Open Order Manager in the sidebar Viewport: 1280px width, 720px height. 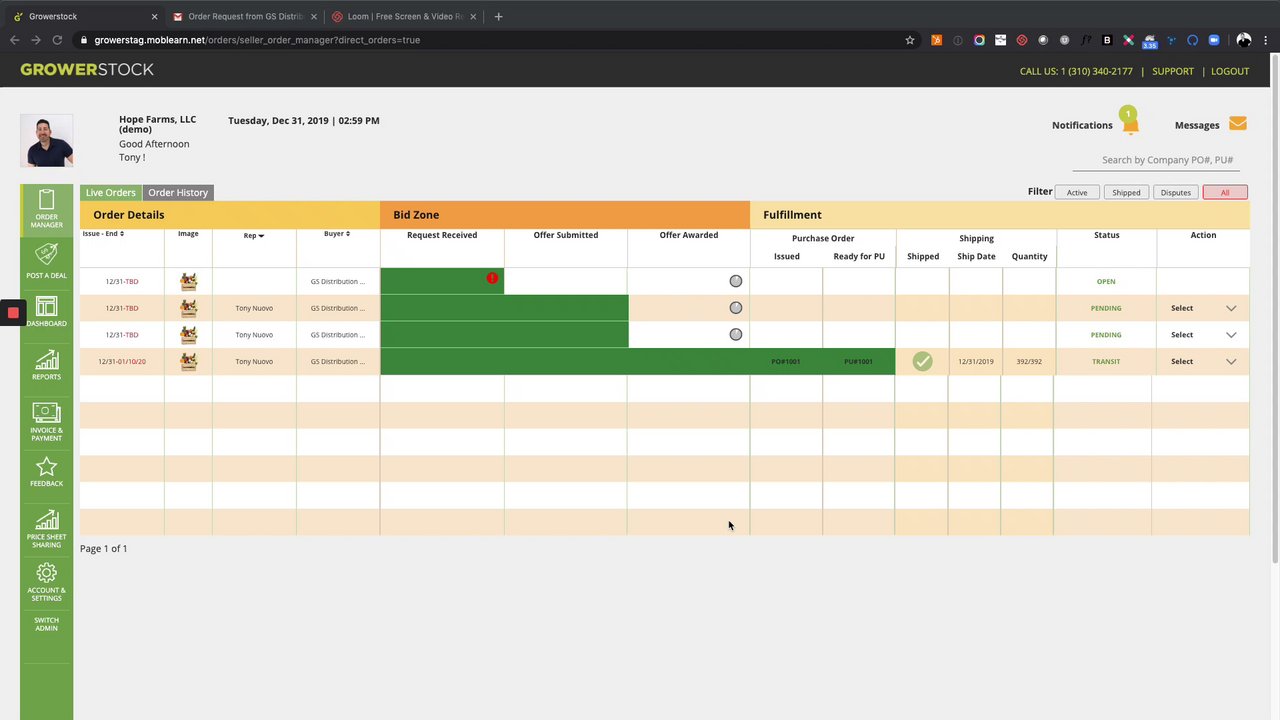46,209
